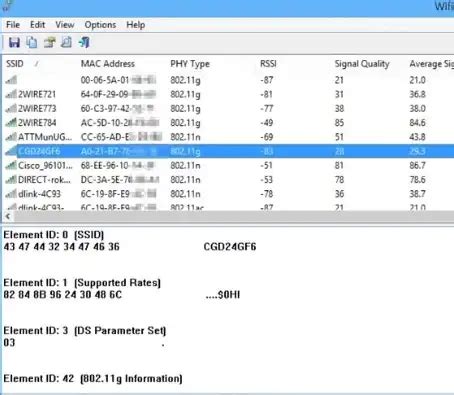Open the Options menu
The height and width of the screenshot is (395, 454).
click(100, 25)
